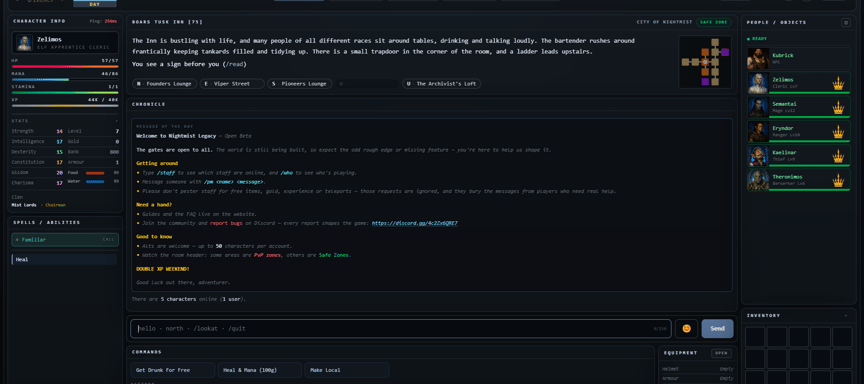Click Kaelinar thief avatar
The image size is (864, 384).
[x=758, y=156]
